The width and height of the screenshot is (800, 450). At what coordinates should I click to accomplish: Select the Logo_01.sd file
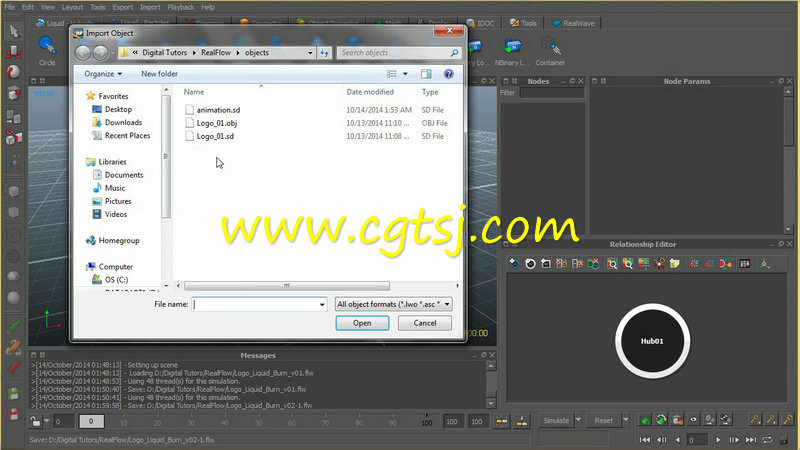pyautogui.click(x=215, y=136)
